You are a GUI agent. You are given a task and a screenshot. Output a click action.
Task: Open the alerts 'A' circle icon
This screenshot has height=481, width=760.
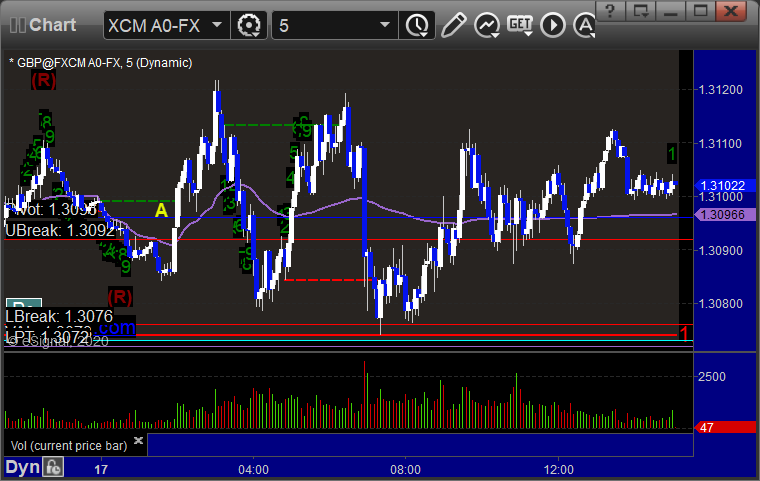pyautogui.click(x=584, y=25)
